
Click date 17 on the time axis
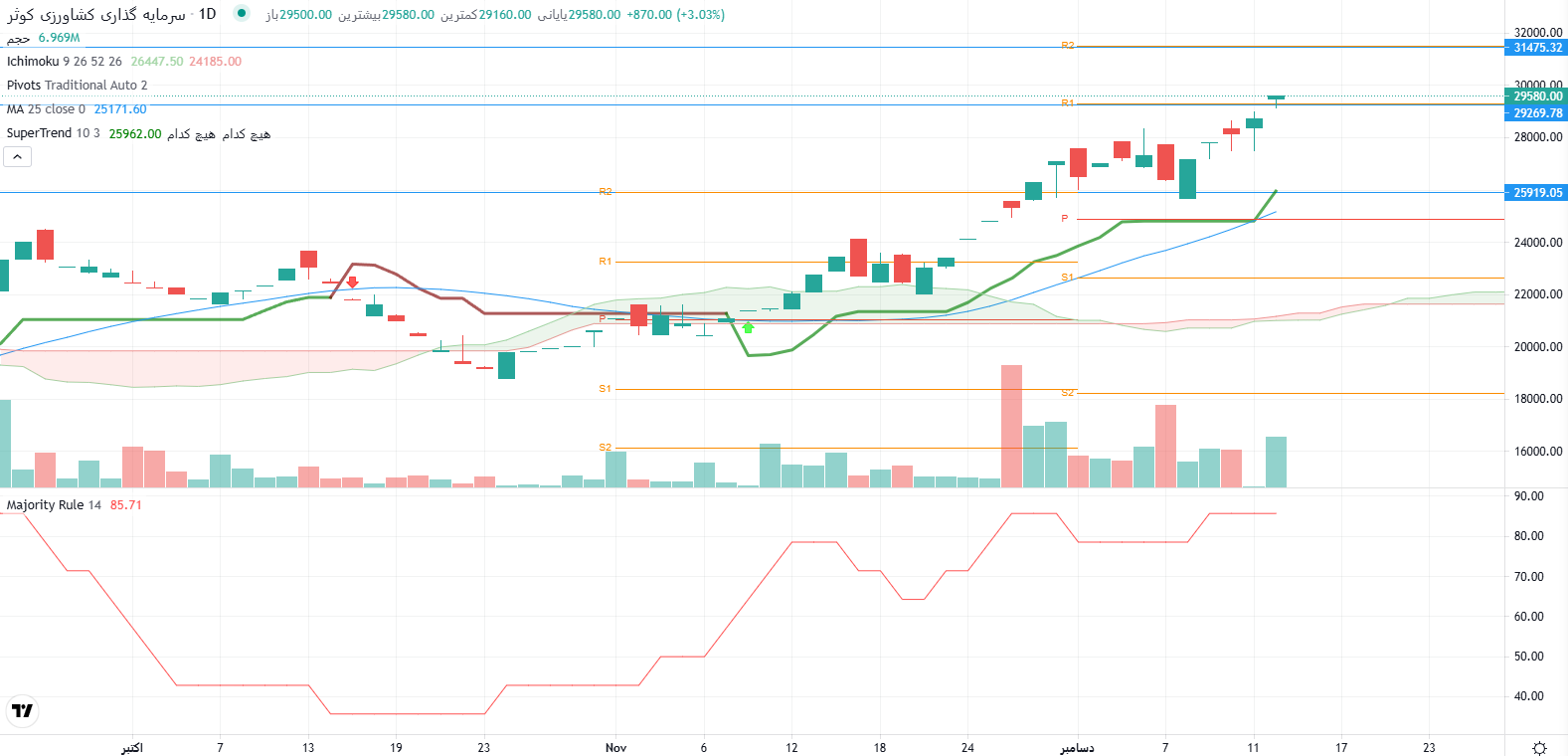[x=1341, y=748]
